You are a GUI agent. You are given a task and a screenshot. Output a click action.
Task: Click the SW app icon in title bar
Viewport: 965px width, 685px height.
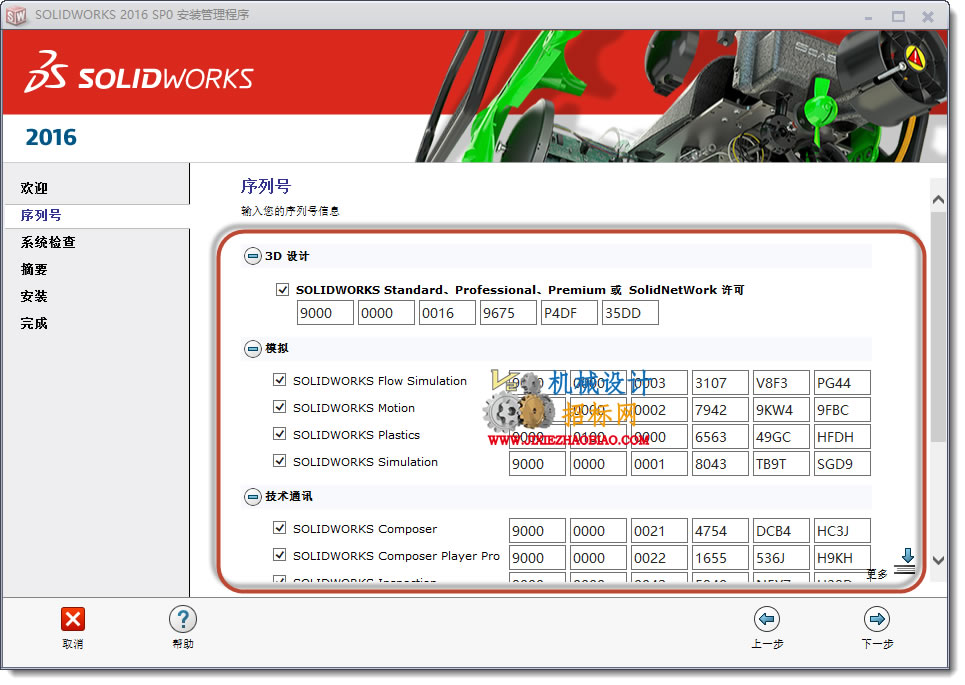(16, 15)
